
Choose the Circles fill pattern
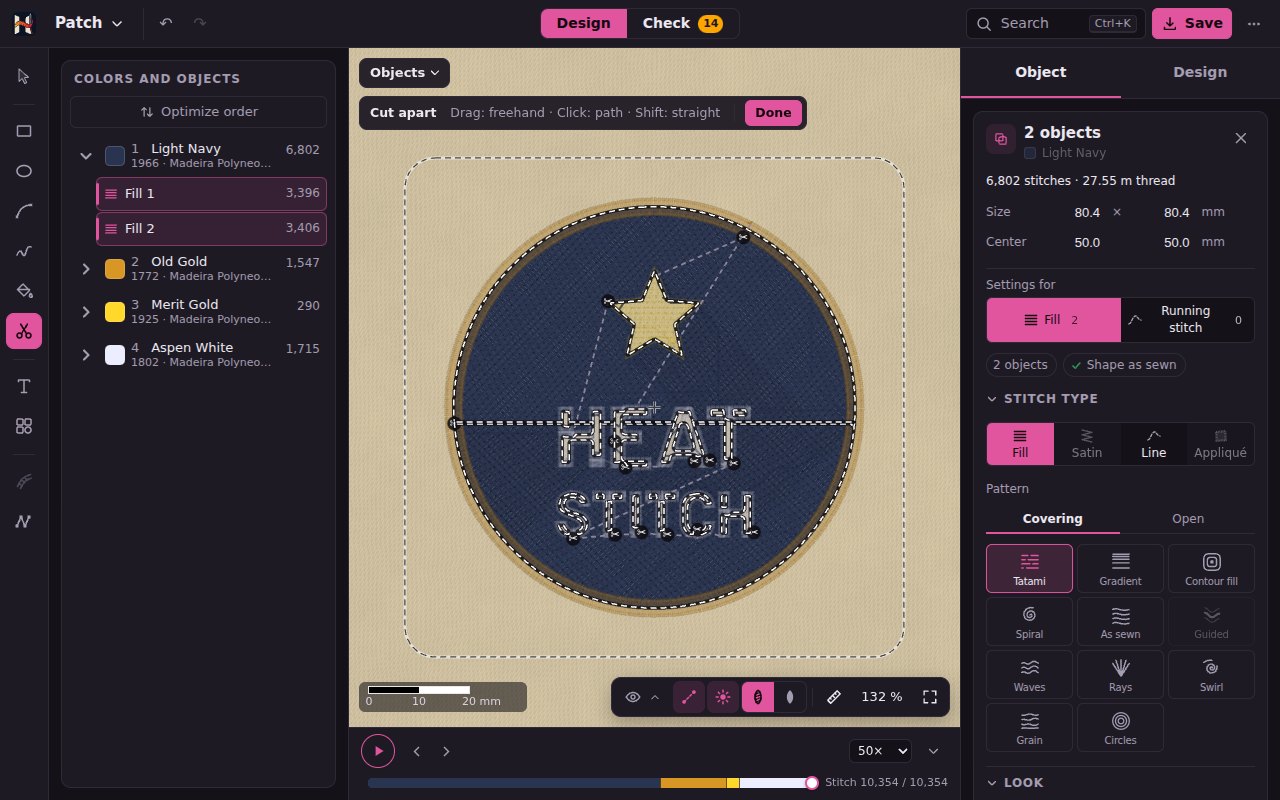click(x=1120, y=727)
